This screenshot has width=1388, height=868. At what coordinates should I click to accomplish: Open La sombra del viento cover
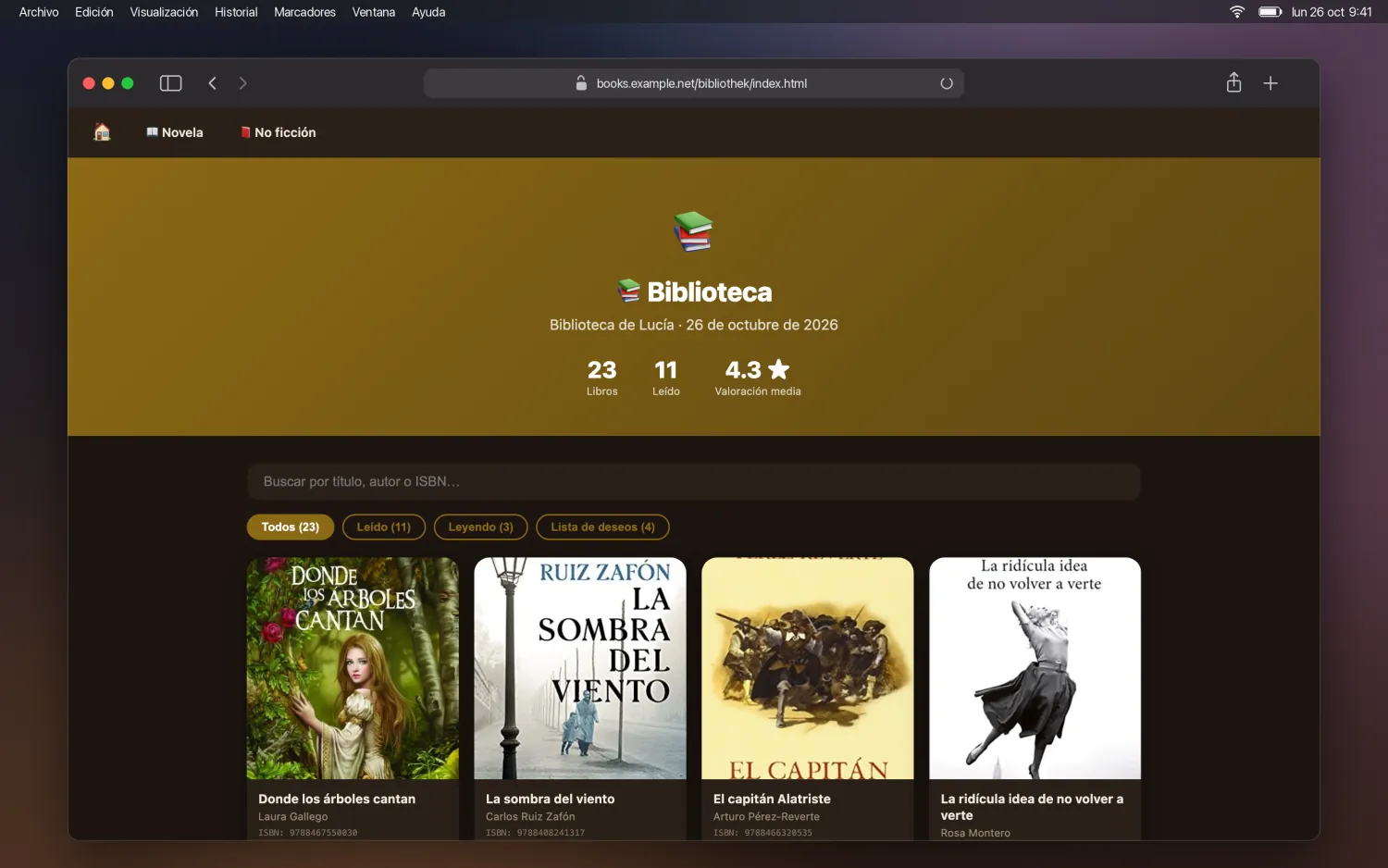point(580,668)
